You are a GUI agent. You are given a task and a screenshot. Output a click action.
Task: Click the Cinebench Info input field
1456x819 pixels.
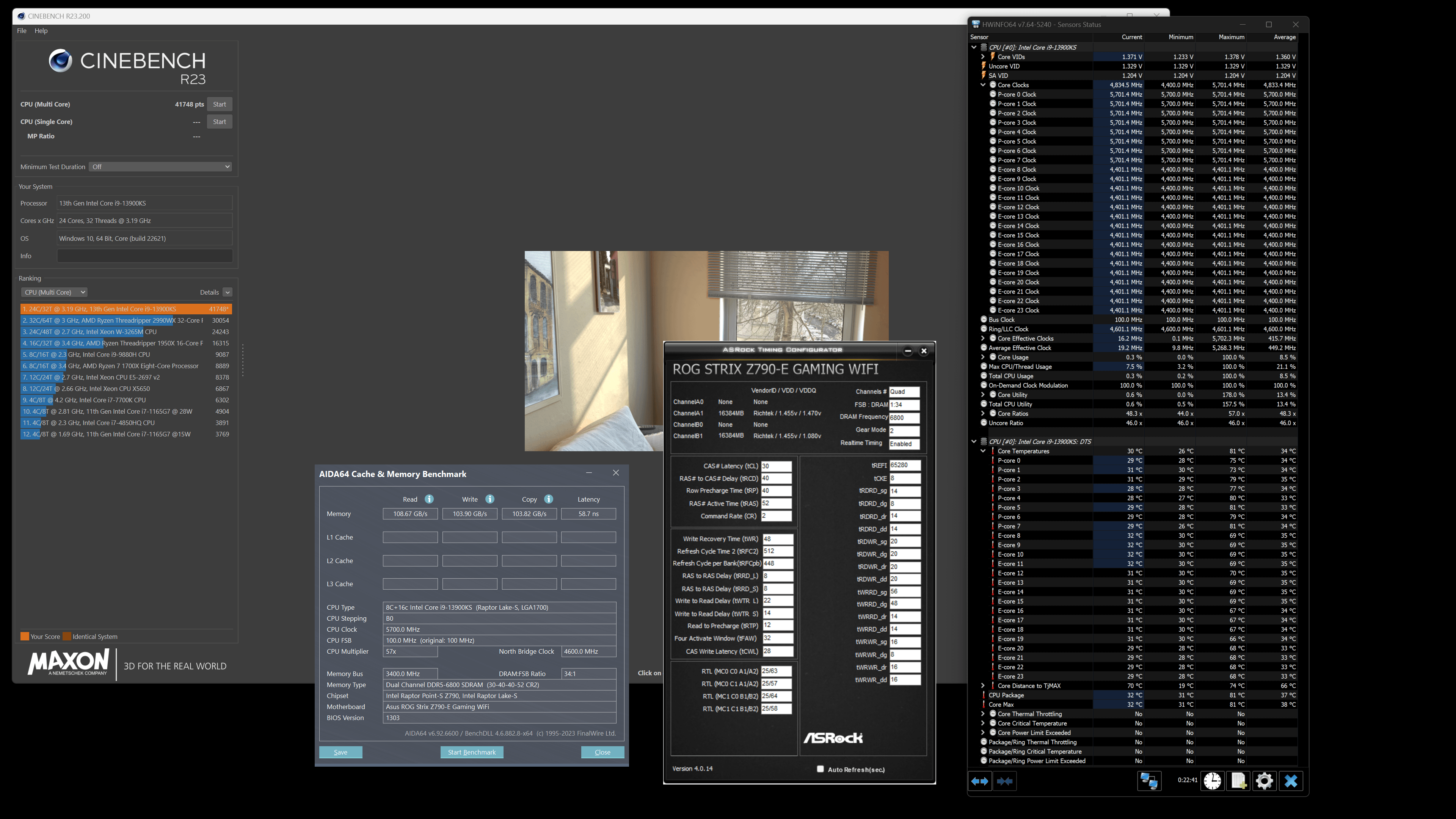click(145, 256)
